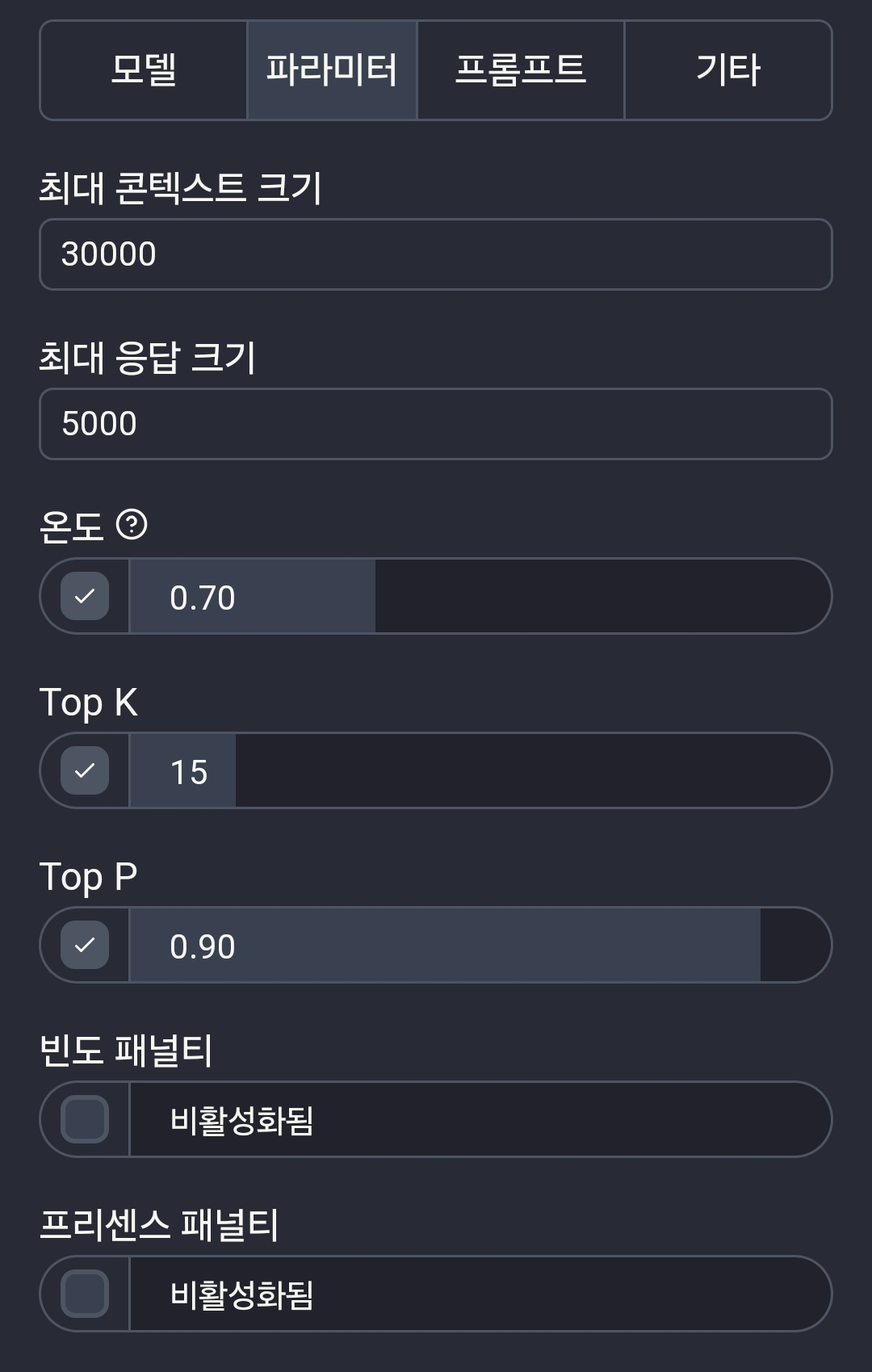The image size is (872, 1372).
Task: Click the Top K label text
Action: pyautogui.click(x=89, y=703)
